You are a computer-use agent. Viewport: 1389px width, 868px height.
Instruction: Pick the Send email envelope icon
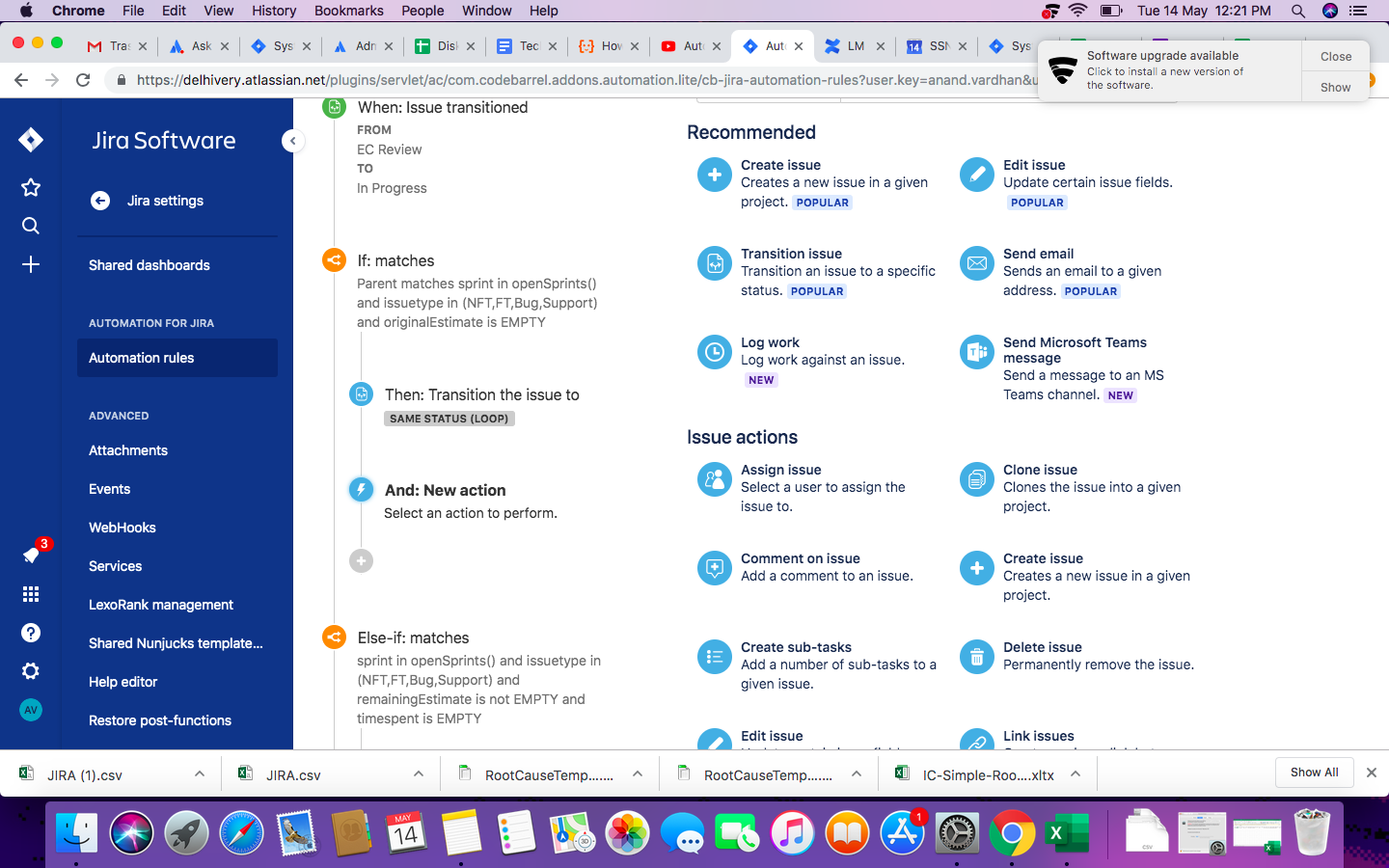pyautogui.click(x=977, y=263)
